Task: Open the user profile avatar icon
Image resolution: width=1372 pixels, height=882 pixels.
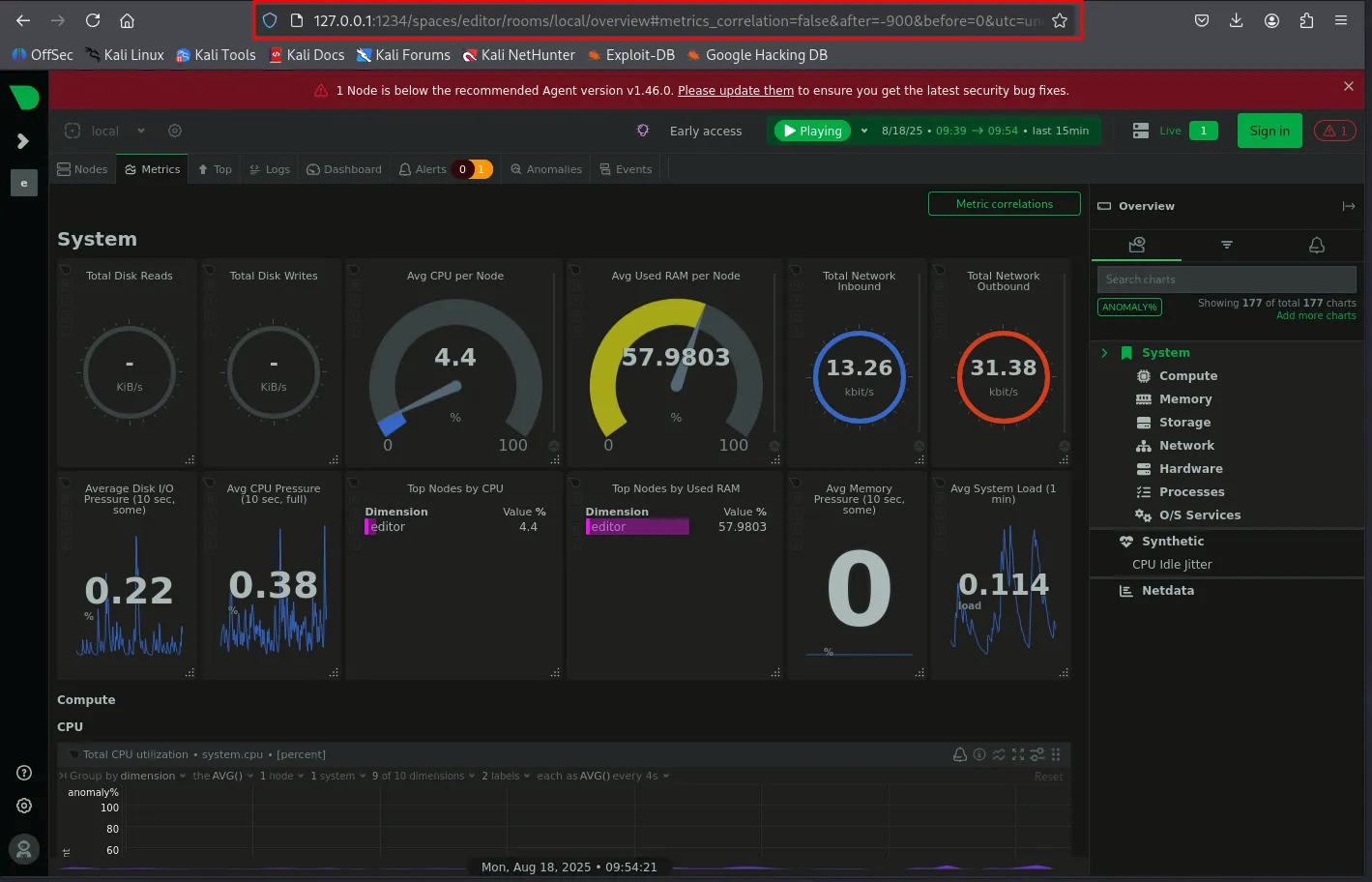Action: coord(24,849)
